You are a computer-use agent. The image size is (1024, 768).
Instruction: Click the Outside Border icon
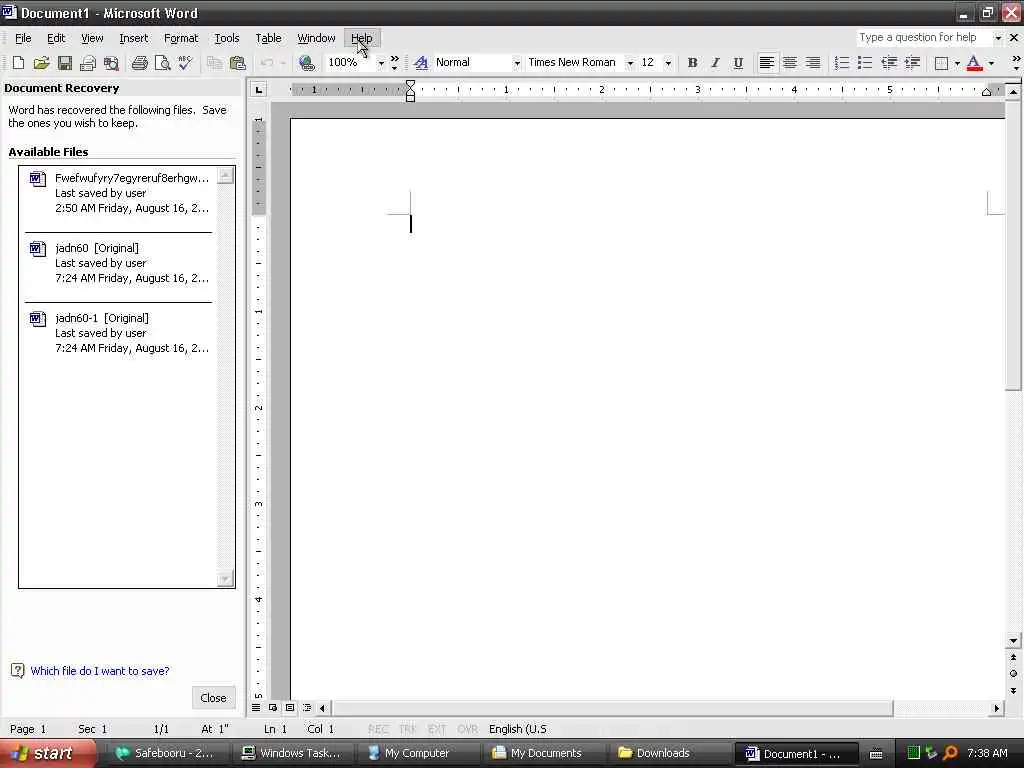pyautogui.click(x=941, y=63)
